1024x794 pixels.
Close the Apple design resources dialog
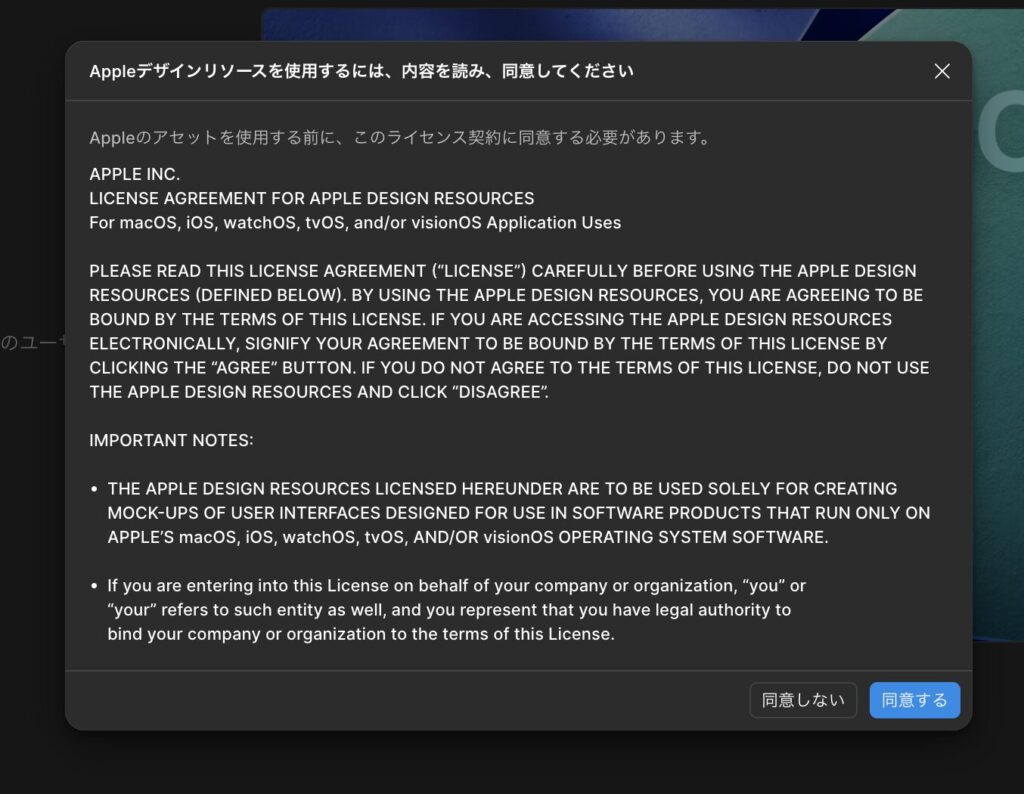pyautogui.click(x=942, y=71)
